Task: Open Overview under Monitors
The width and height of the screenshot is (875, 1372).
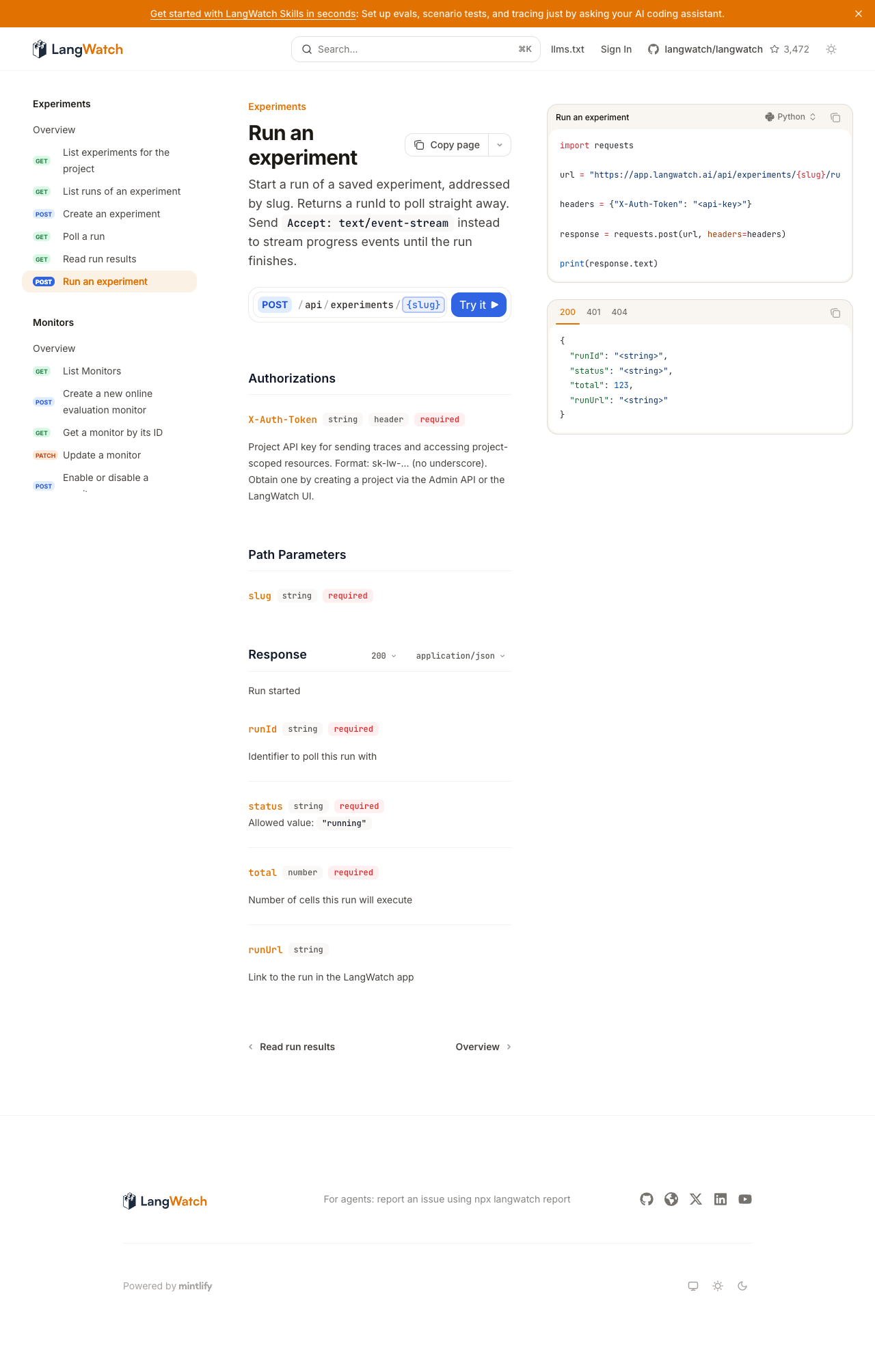Action: pos(109,348)
